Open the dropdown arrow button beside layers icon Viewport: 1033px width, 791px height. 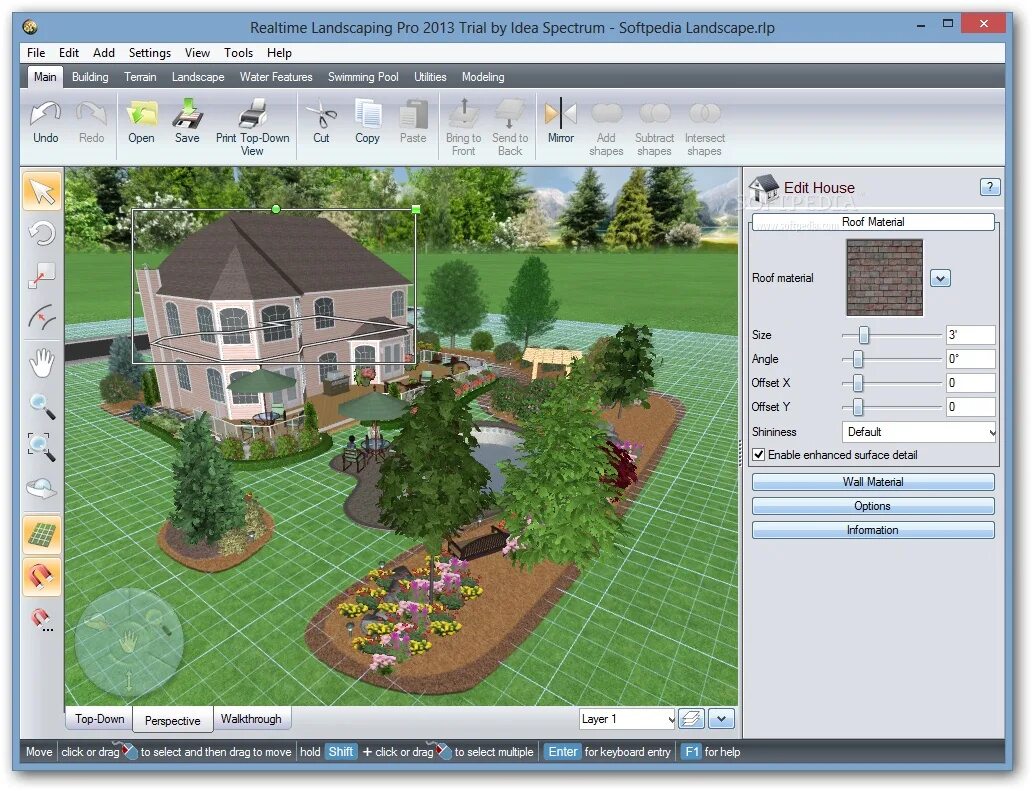tap(721, 719)
